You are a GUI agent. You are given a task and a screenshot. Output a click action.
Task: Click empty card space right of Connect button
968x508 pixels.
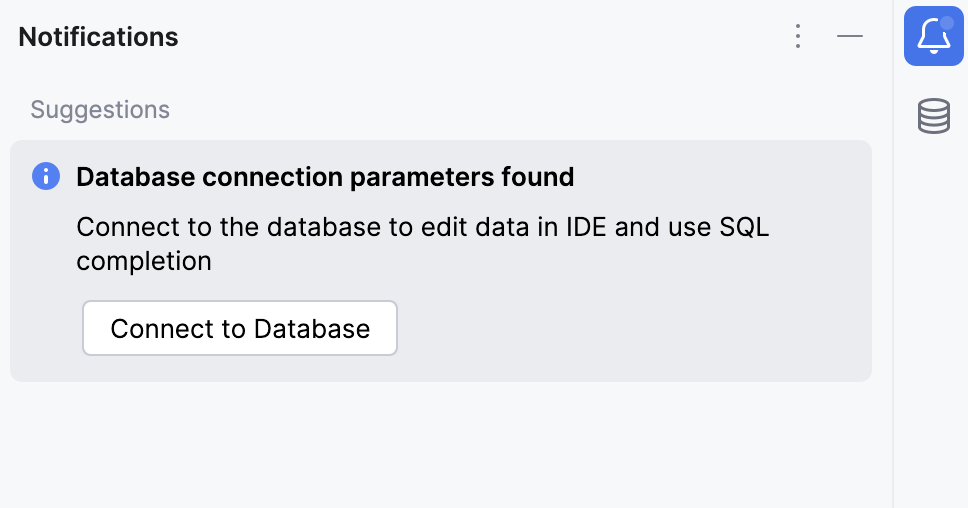(630, 328)
